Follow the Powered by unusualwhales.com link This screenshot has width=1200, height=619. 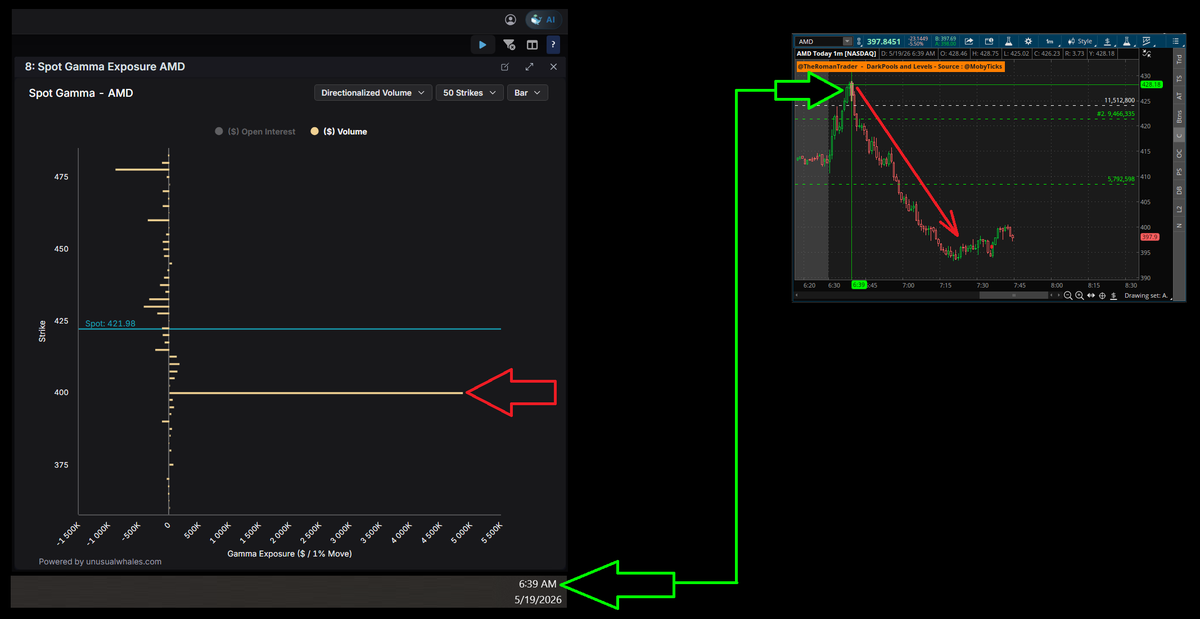tap(100, 561)
